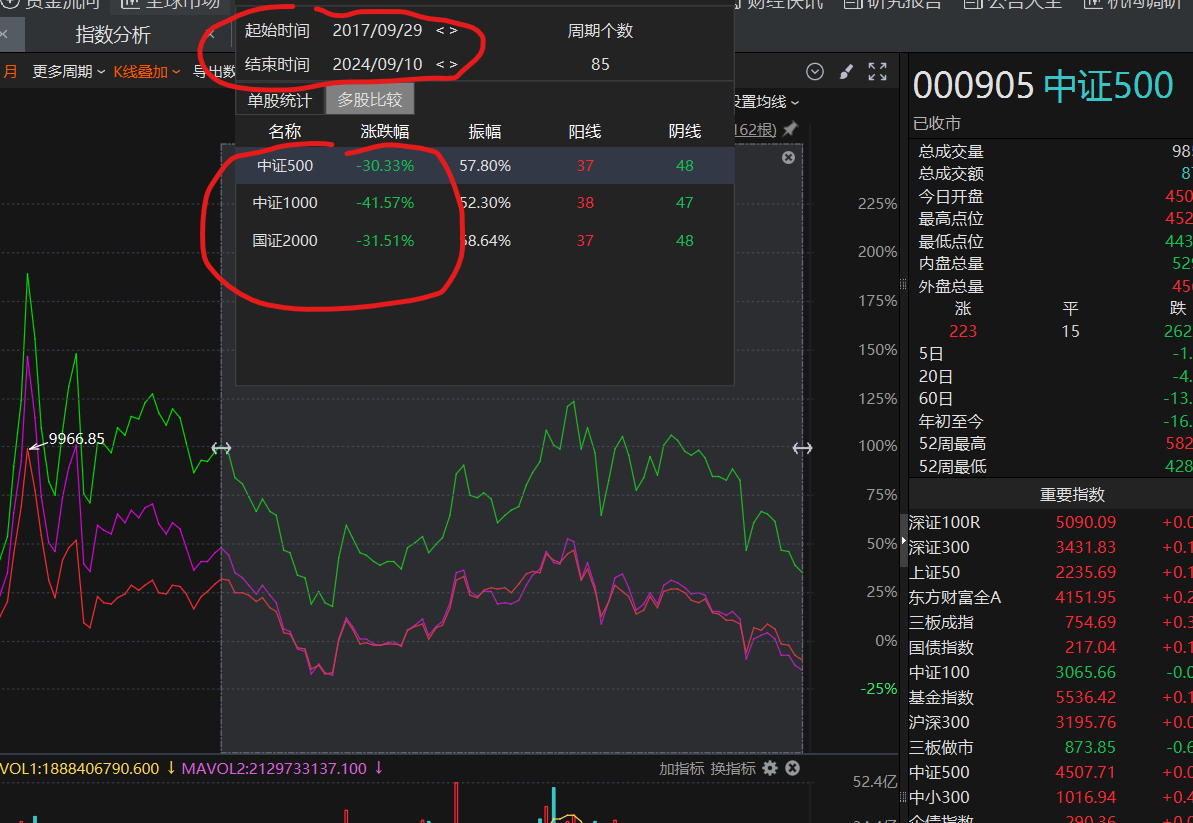Click the 重要指数 section header
Viewport: 1193px width, 823px height.
click(x=1072, y=494)
